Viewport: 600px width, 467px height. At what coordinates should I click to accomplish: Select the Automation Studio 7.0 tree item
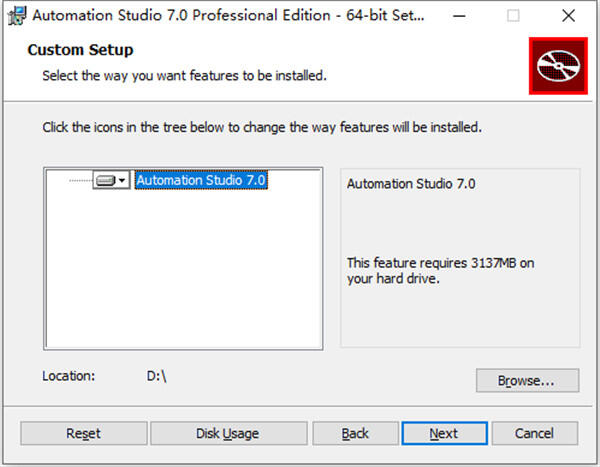201,181
